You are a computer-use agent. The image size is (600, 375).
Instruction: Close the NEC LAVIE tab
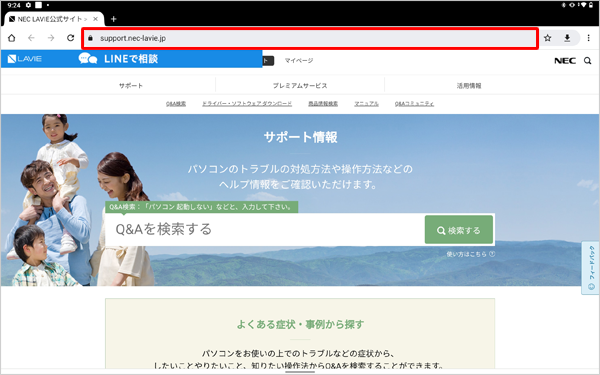(96, 19)
